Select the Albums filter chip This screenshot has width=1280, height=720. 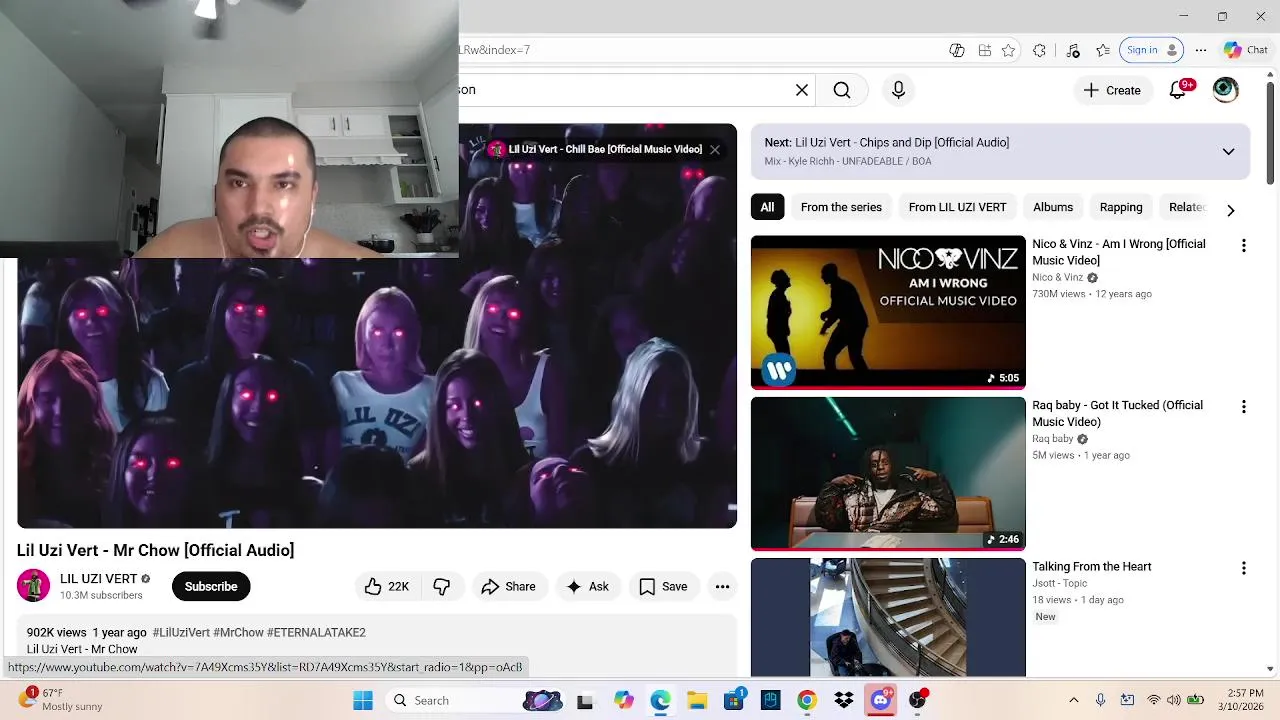click(1053, 207)
